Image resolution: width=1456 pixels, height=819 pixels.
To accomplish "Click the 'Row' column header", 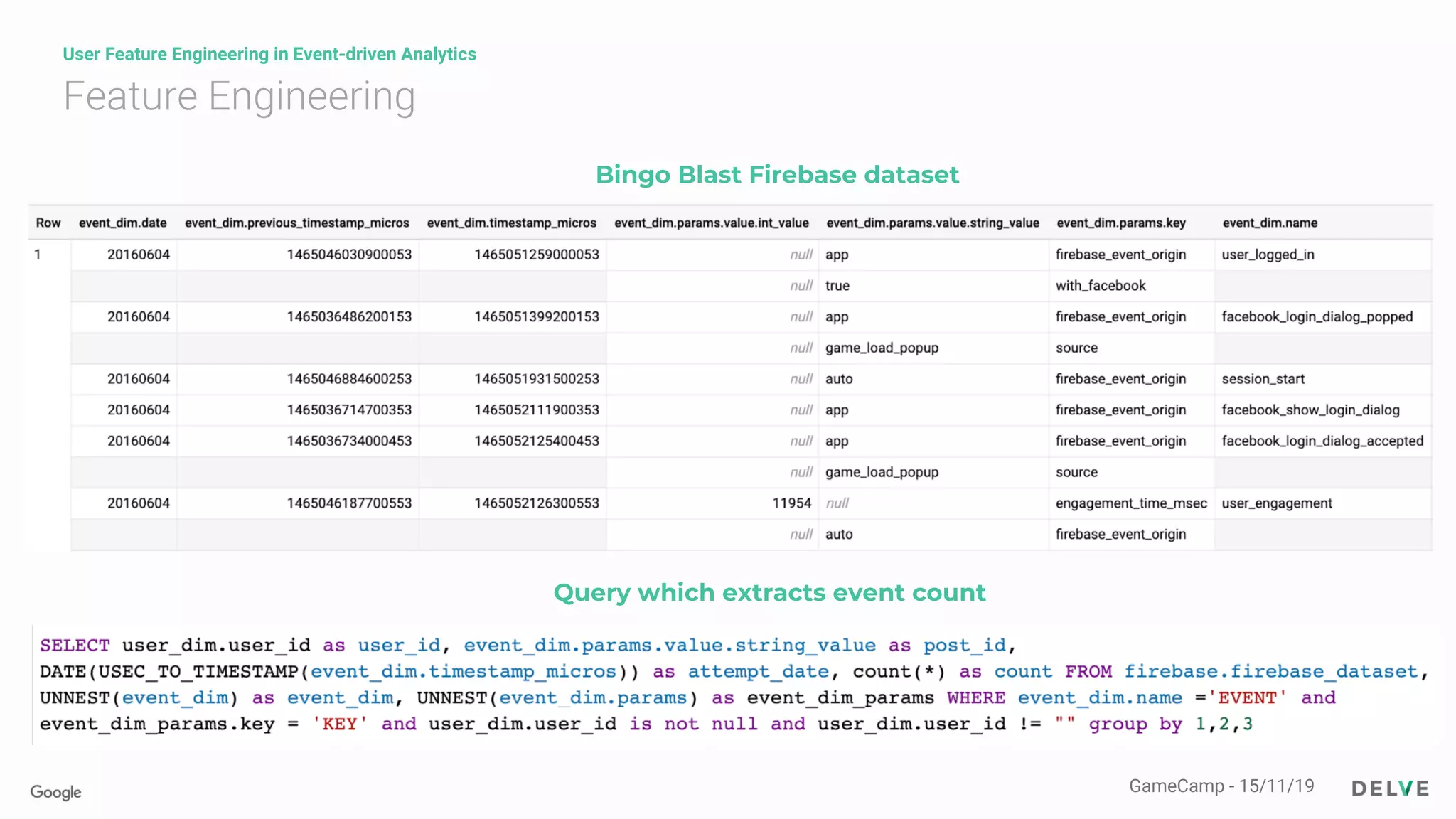I will (48, 223).
